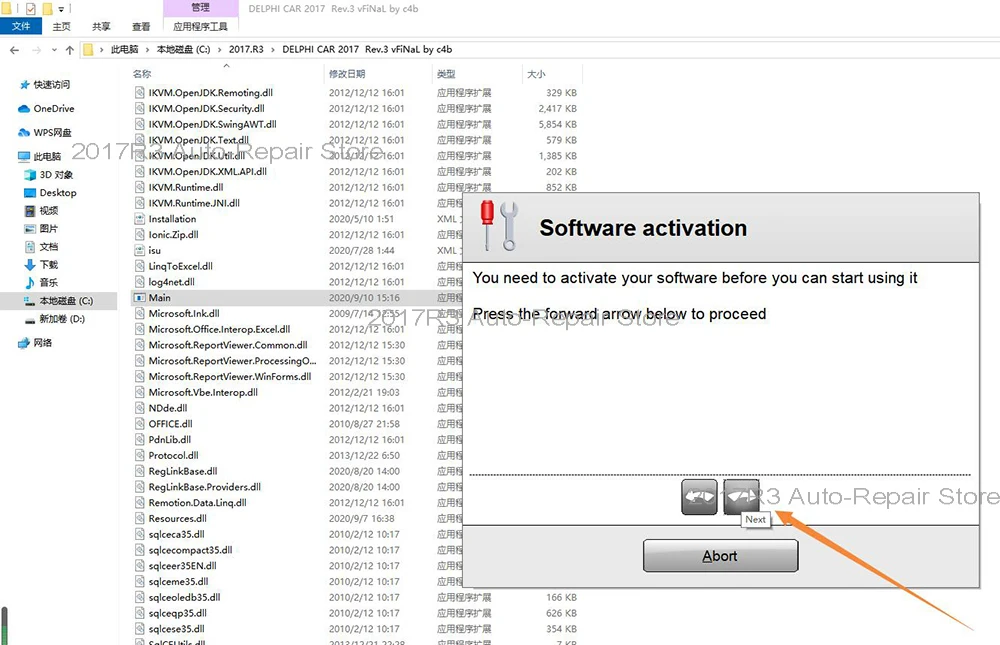Expand the chevron after 此电脑 breadcrumb
1000x645 pixels.
(147, 49)
